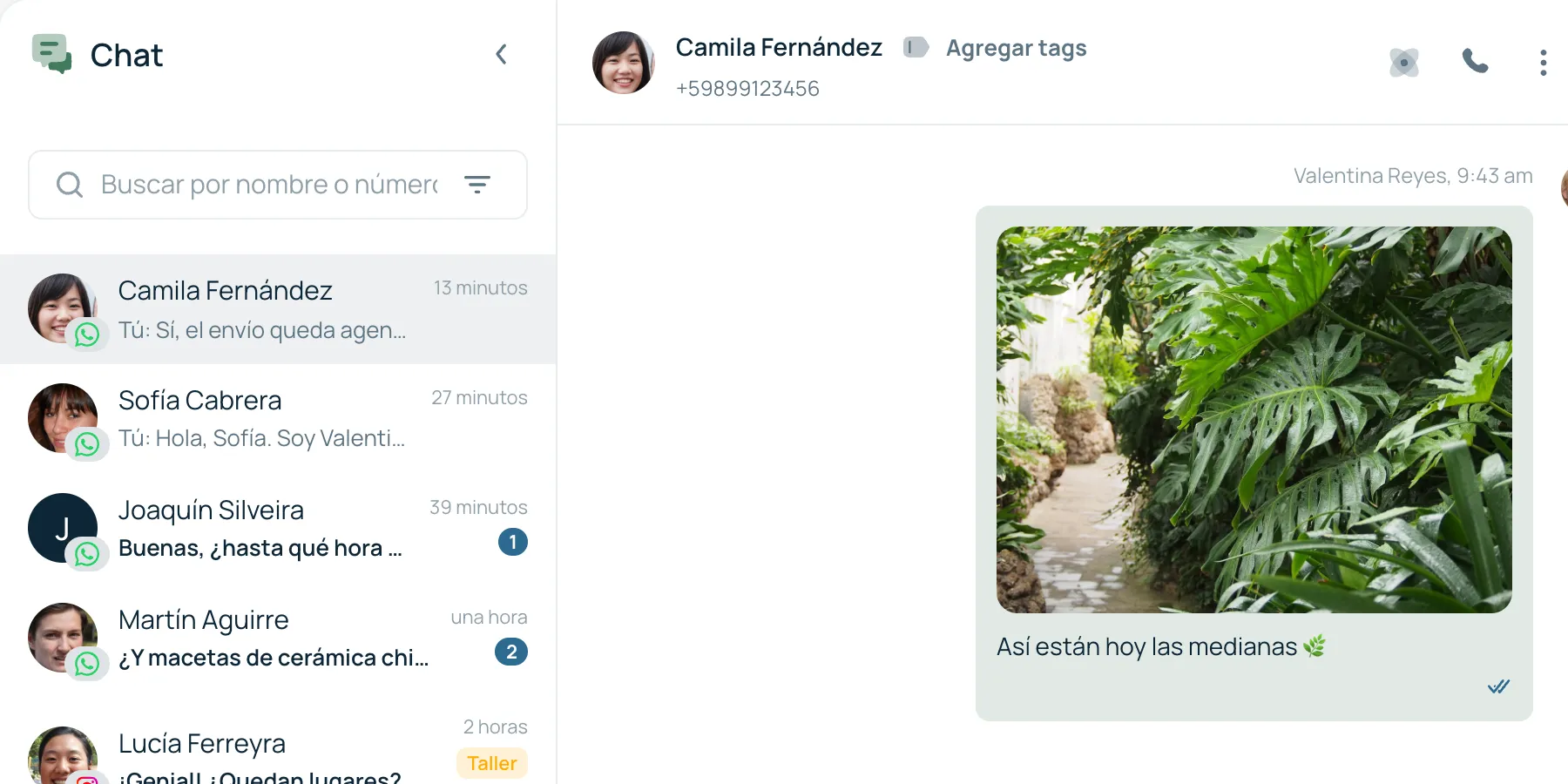
Task: Select the Joaquín Silveira chat
Action: (x=278, y=529)
